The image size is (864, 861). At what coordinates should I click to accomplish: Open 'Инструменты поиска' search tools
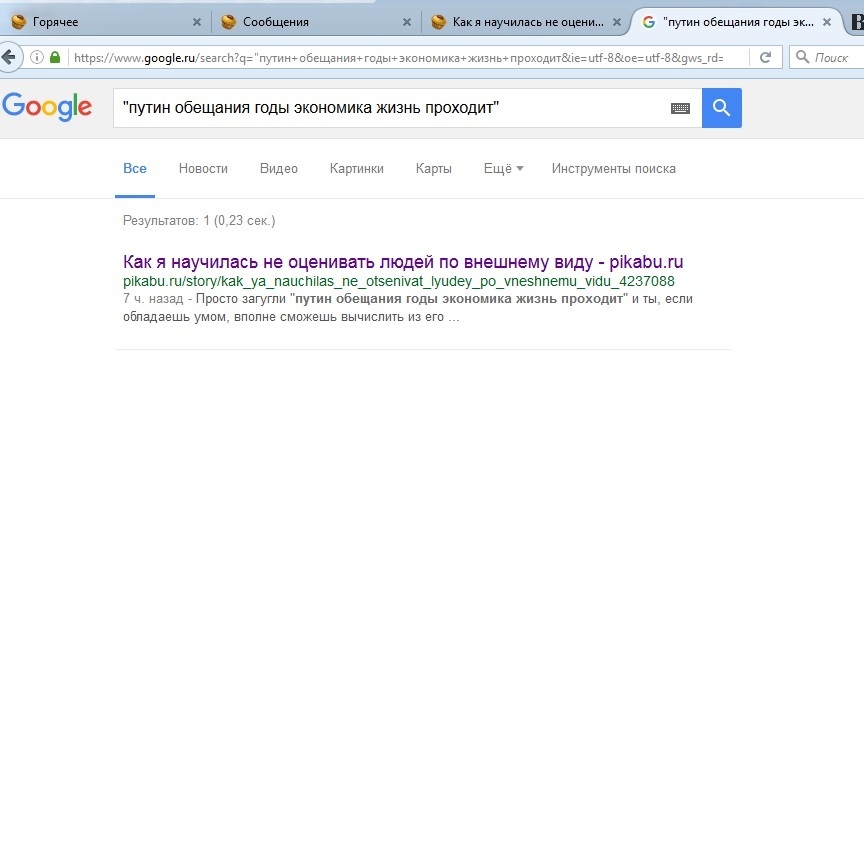click(x=613, y=169)
